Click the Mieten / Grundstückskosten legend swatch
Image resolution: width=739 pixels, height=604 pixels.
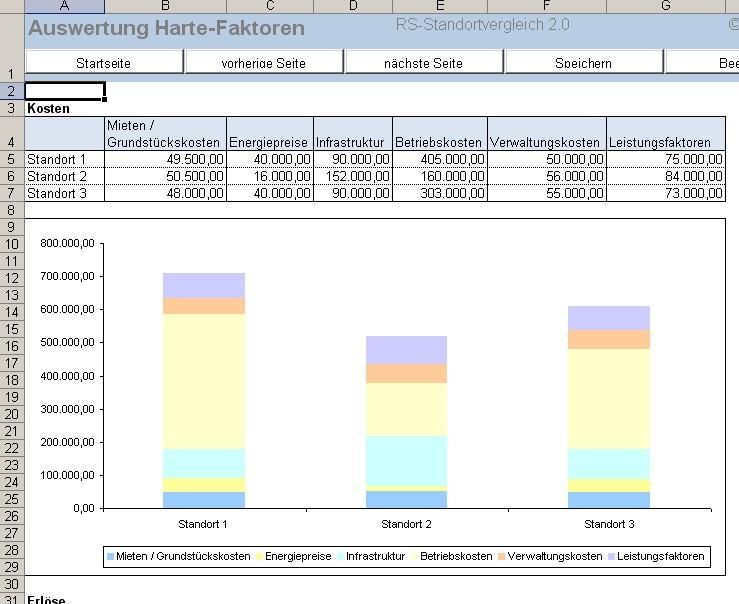[x=111, y=557]
